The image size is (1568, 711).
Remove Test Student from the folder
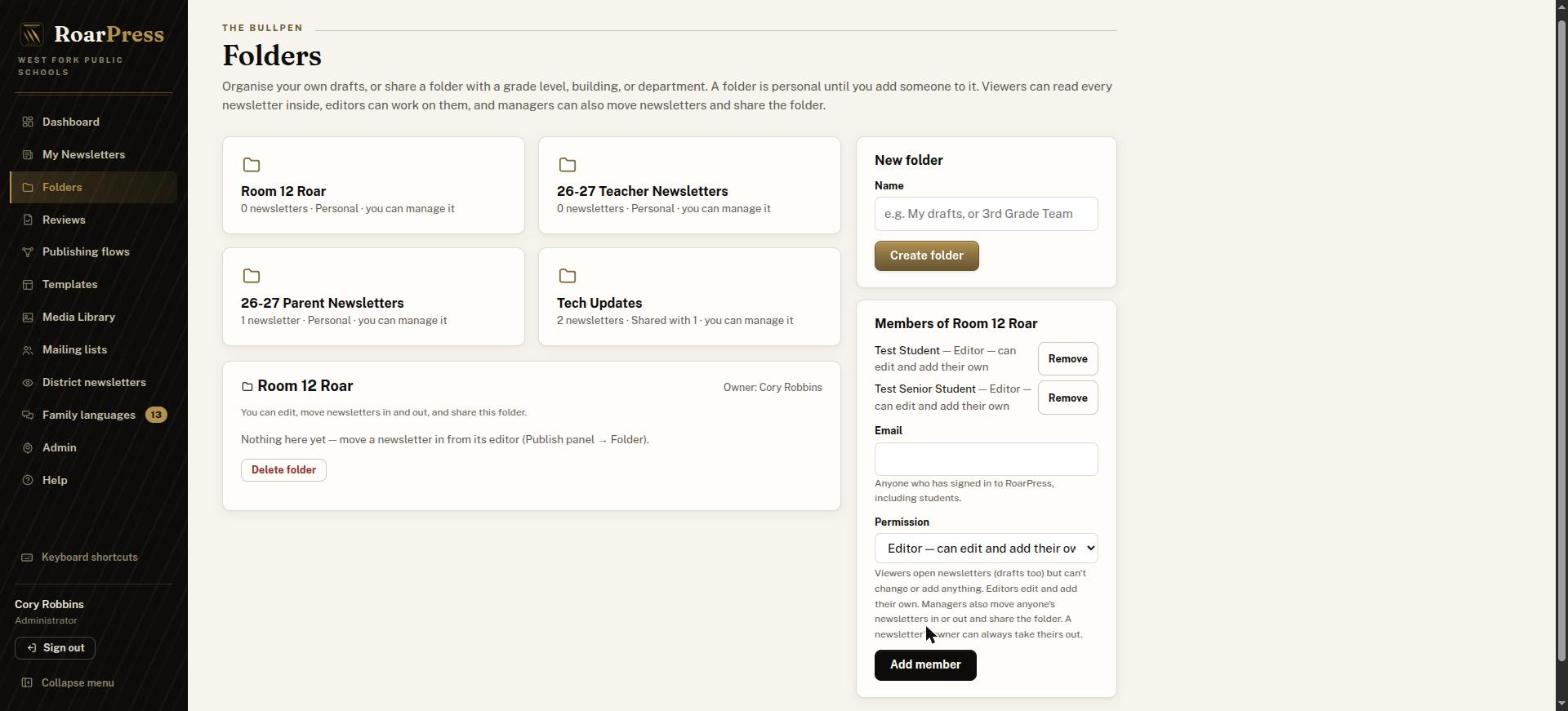1067,359
